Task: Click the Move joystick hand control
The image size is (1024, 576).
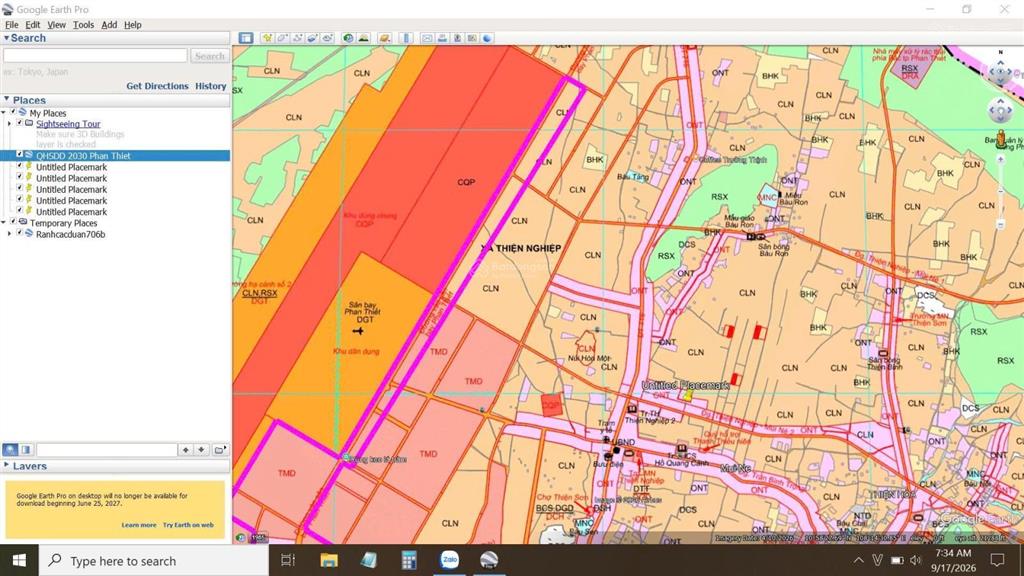Action: click(1000, 111)
